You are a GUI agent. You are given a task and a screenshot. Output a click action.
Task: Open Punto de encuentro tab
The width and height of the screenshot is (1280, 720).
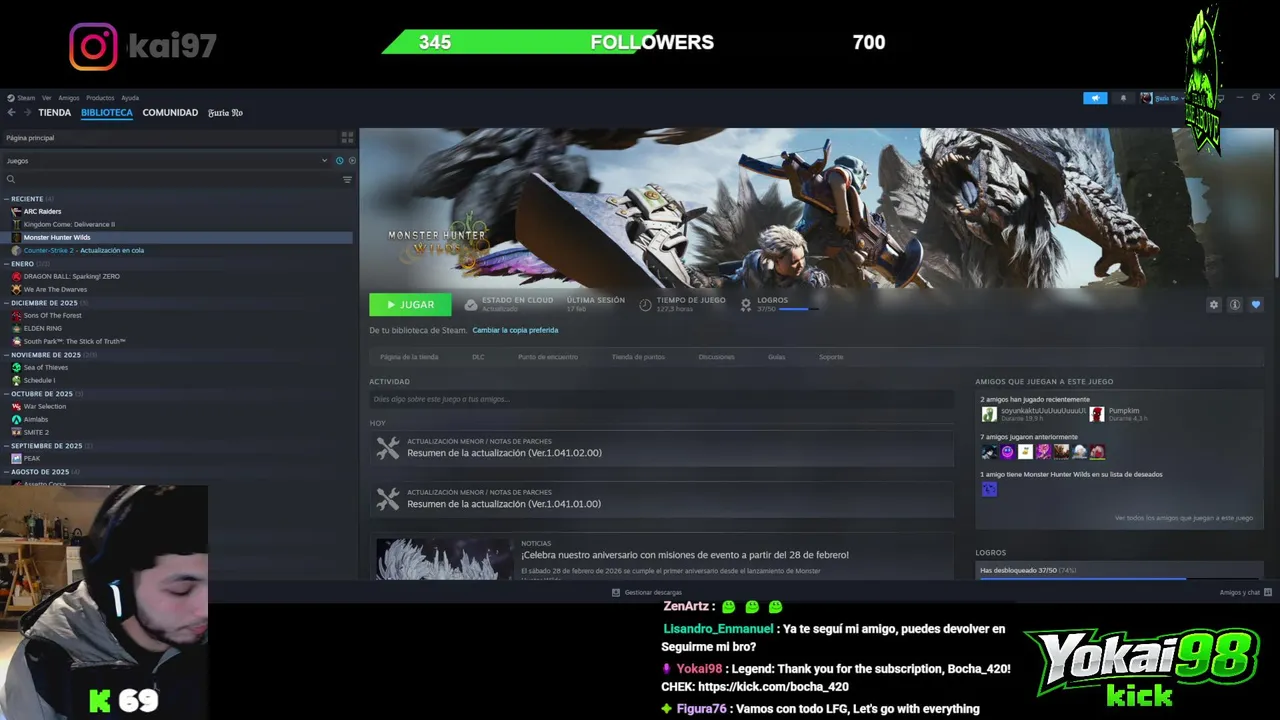tap(548, 357)
